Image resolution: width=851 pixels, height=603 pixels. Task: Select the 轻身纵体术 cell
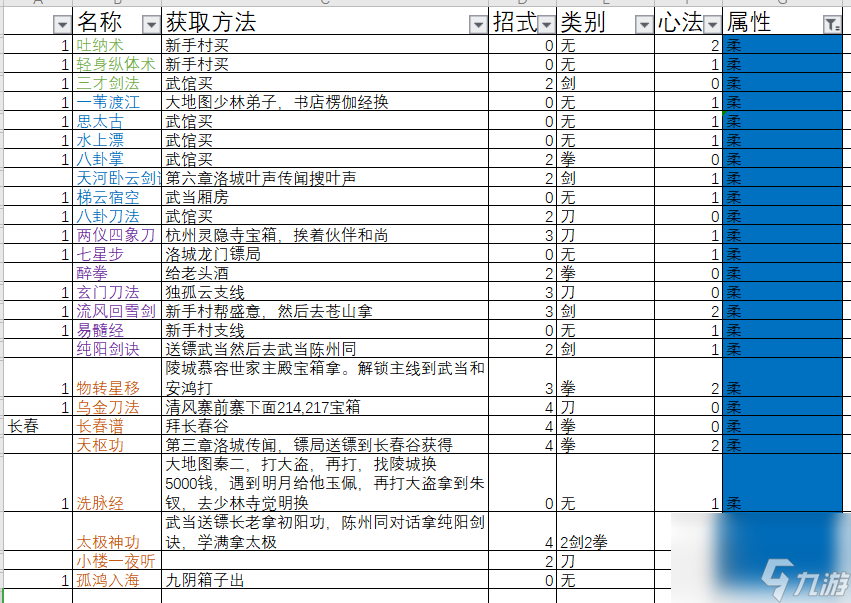click(x=117, y=64)
